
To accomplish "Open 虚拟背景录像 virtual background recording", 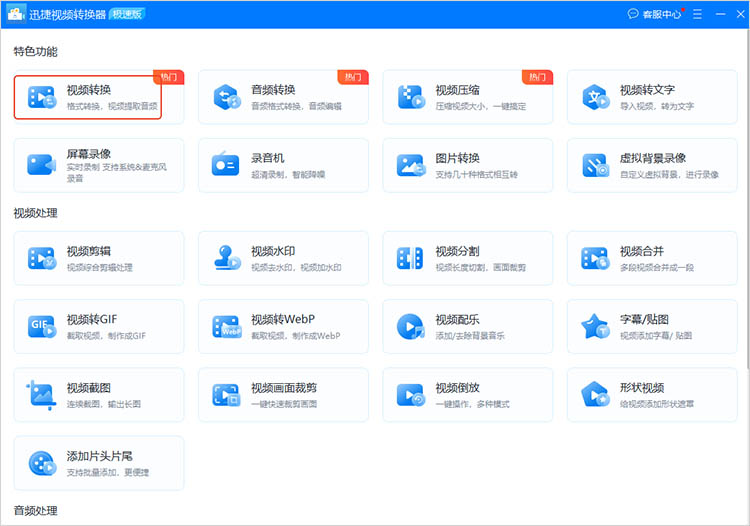I will [651, 165].
